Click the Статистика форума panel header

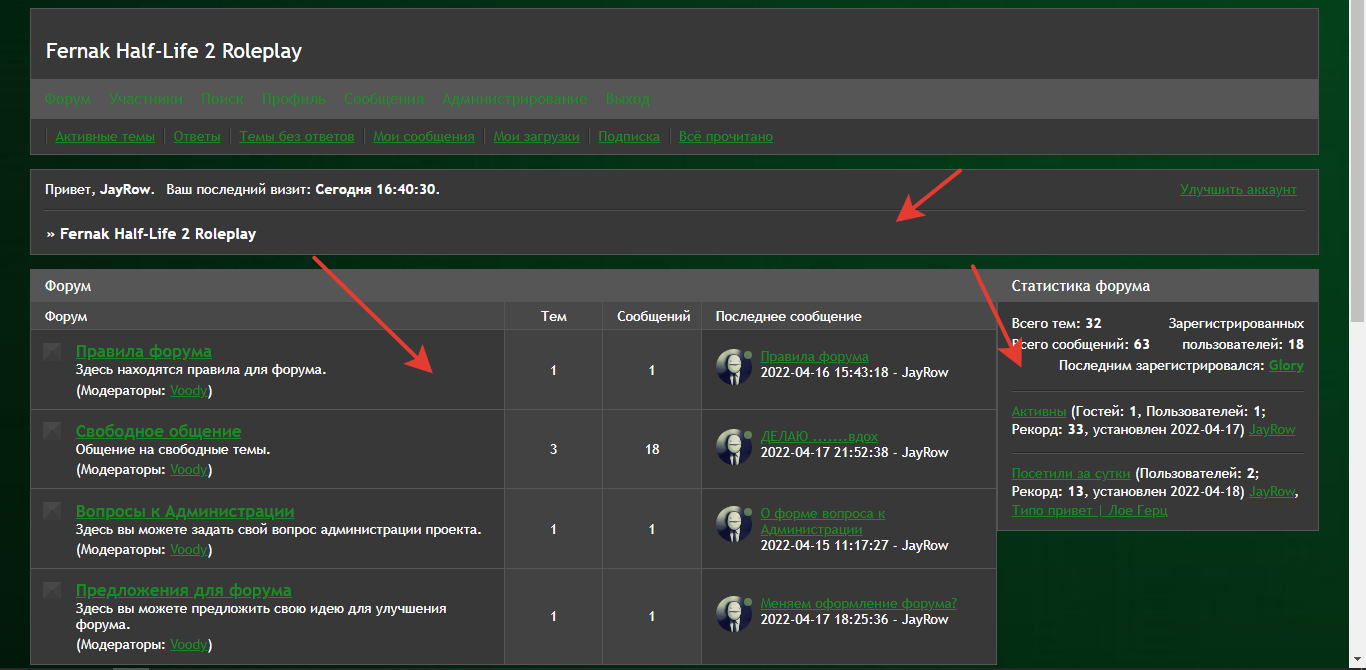1158,286
